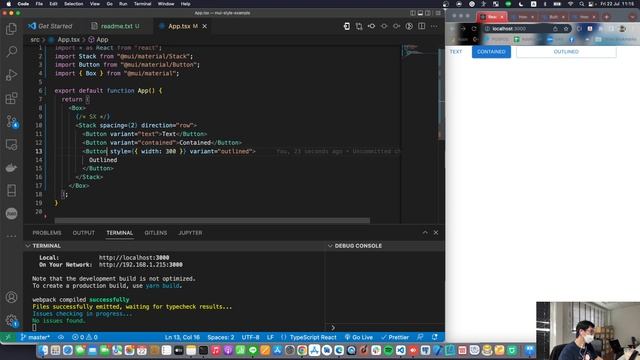Open Accounts icon in activity bar
Image resolution: width=640 pixels, height=360 pixels.
(x=11, y=297)
